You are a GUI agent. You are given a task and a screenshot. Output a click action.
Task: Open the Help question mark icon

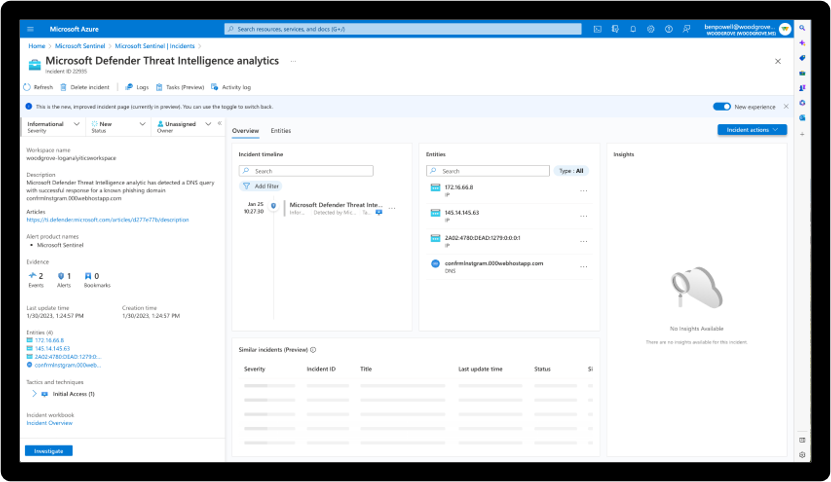pyautogui.click(x=669, y=29)
